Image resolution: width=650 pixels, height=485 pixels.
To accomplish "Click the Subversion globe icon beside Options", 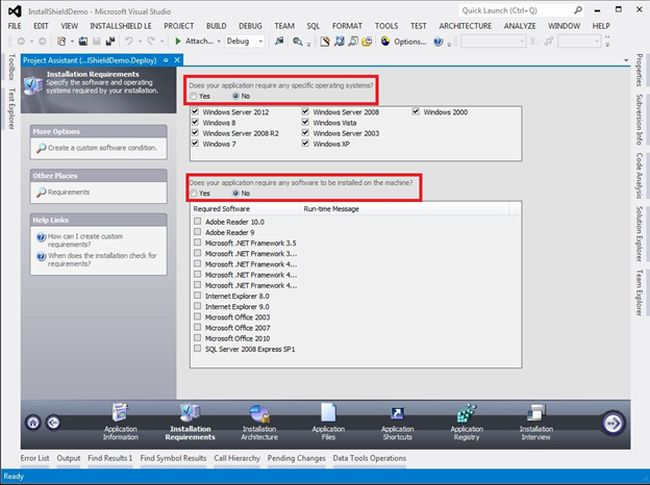I will 385,41.
